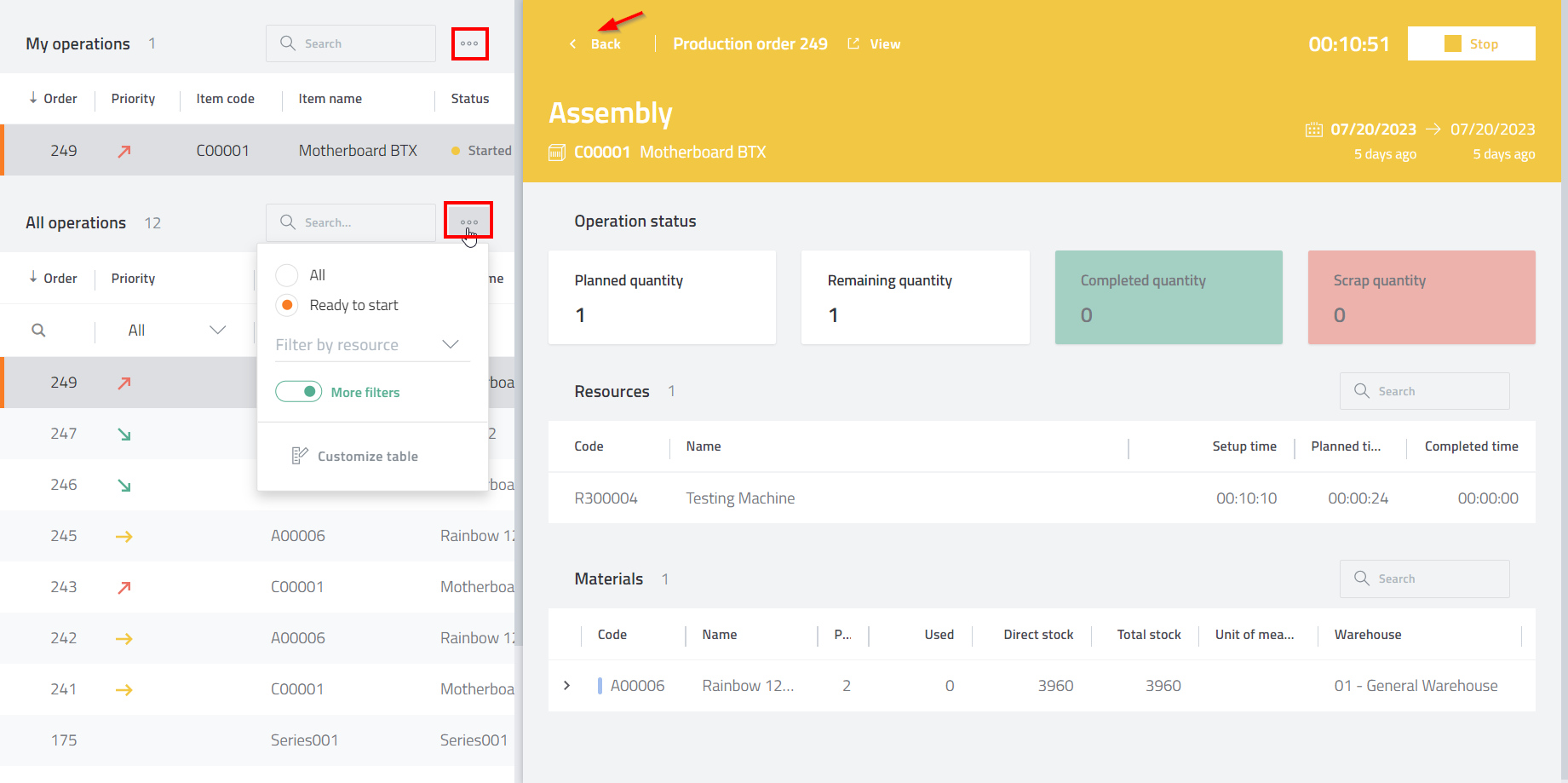Click the search magnifier in Order filter row
The height and width of the screenshot is (783, 1568).
38,331
